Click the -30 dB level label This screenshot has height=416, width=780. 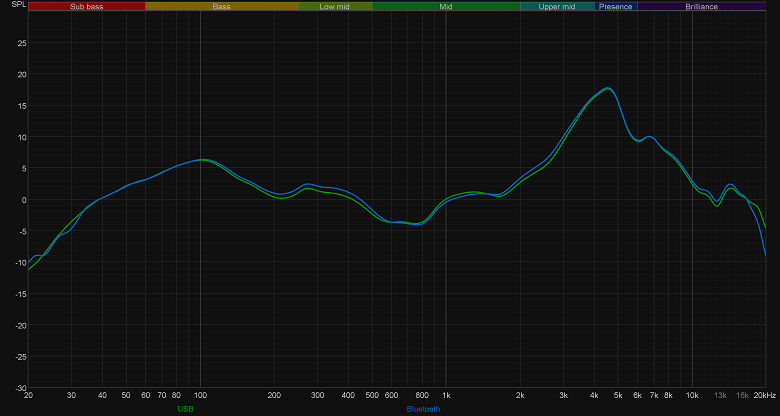click(x=21, y=388)
